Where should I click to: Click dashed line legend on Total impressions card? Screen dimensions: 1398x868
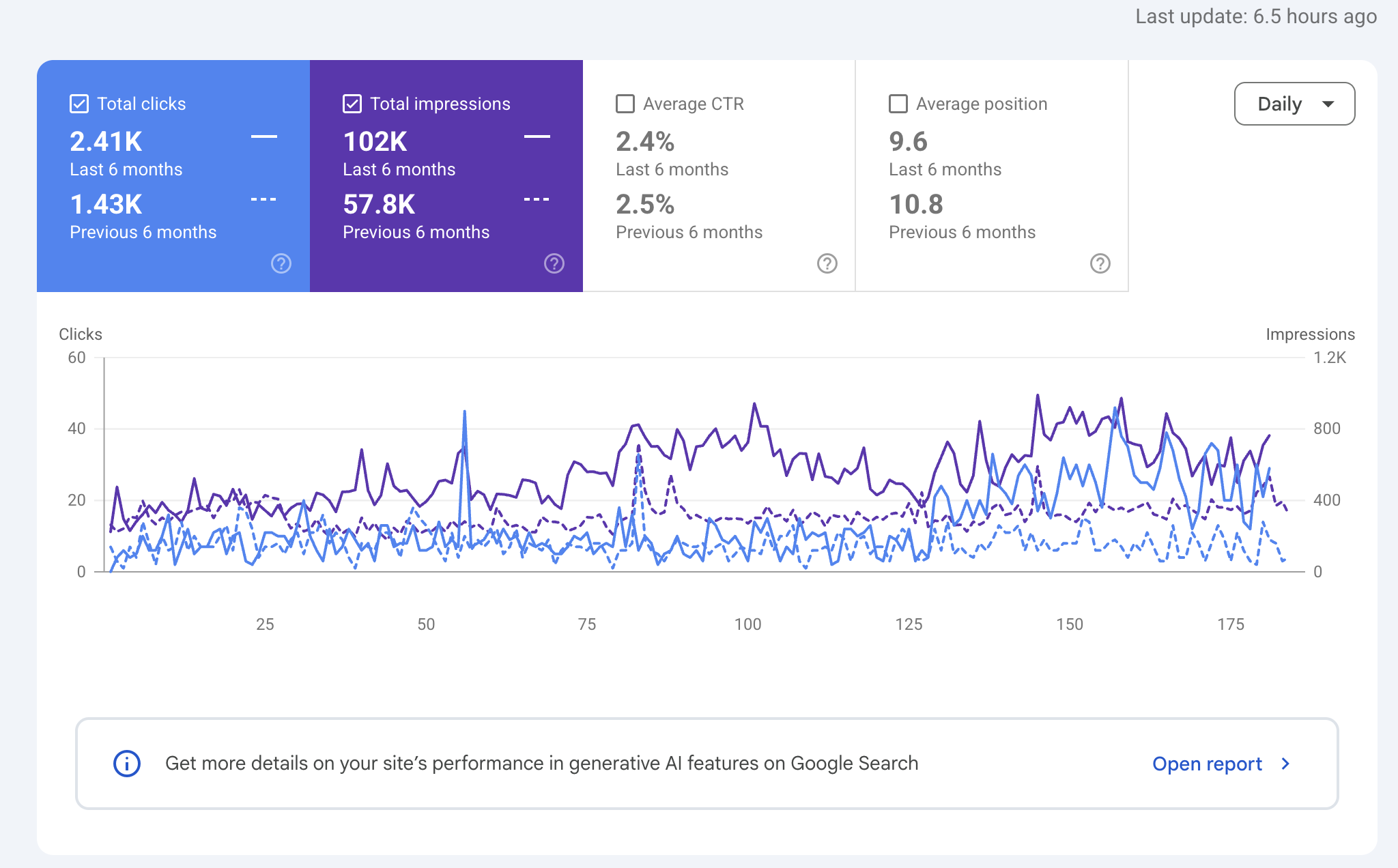point(537,199)
